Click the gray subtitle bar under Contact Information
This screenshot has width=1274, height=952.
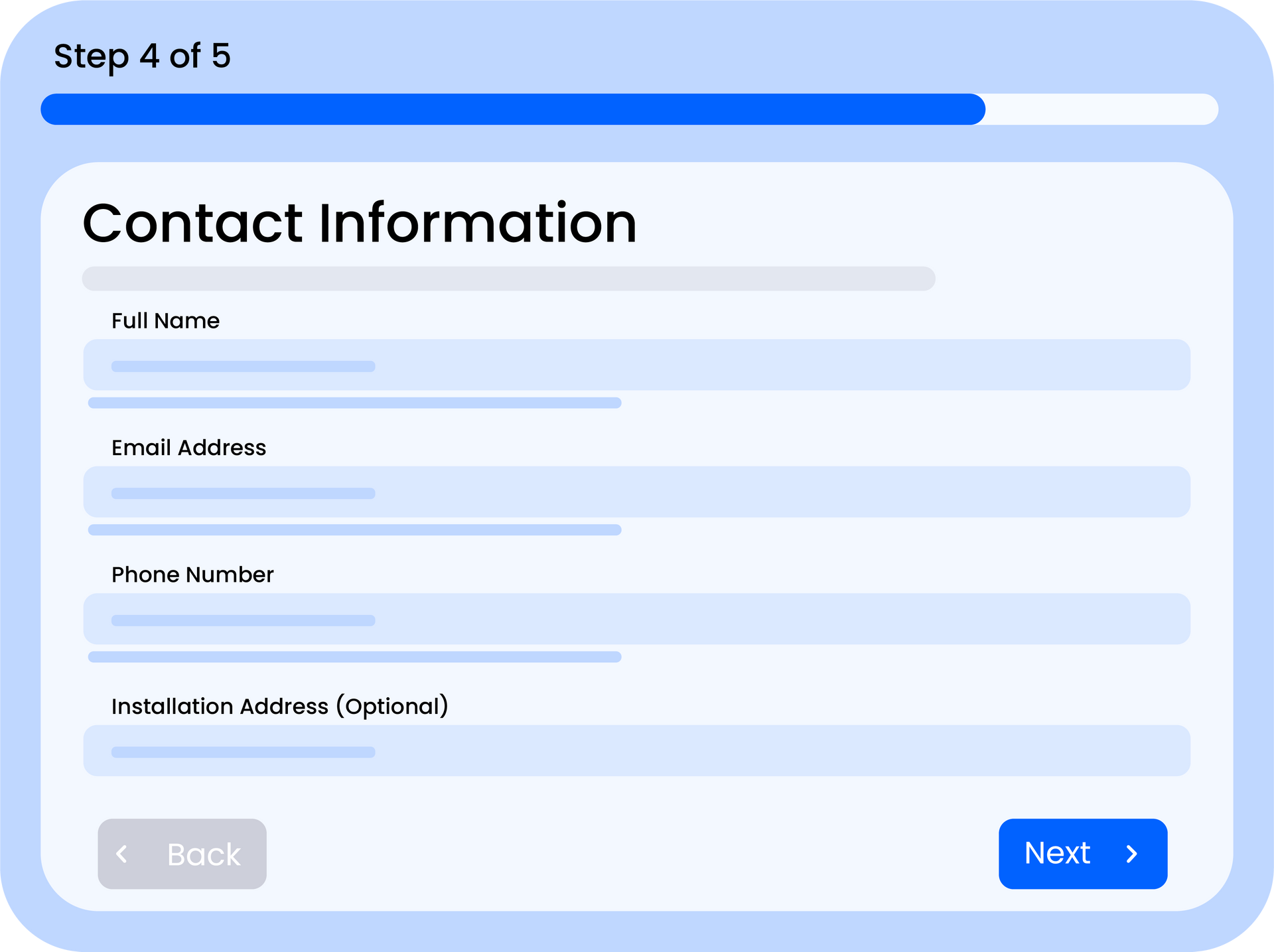pos(508,279)
